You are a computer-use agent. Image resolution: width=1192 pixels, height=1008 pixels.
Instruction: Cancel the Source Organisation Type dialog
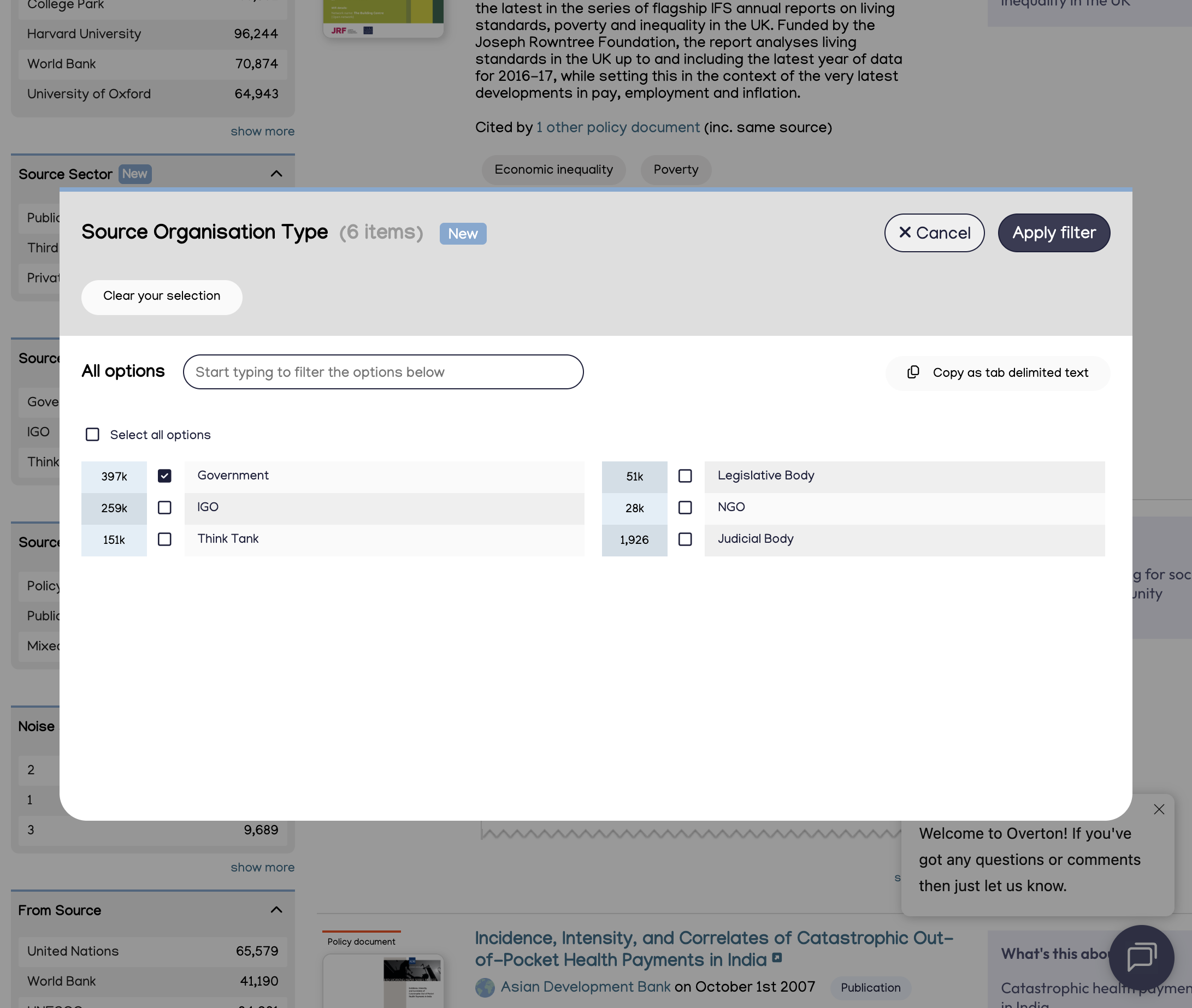tap(934, 233)
